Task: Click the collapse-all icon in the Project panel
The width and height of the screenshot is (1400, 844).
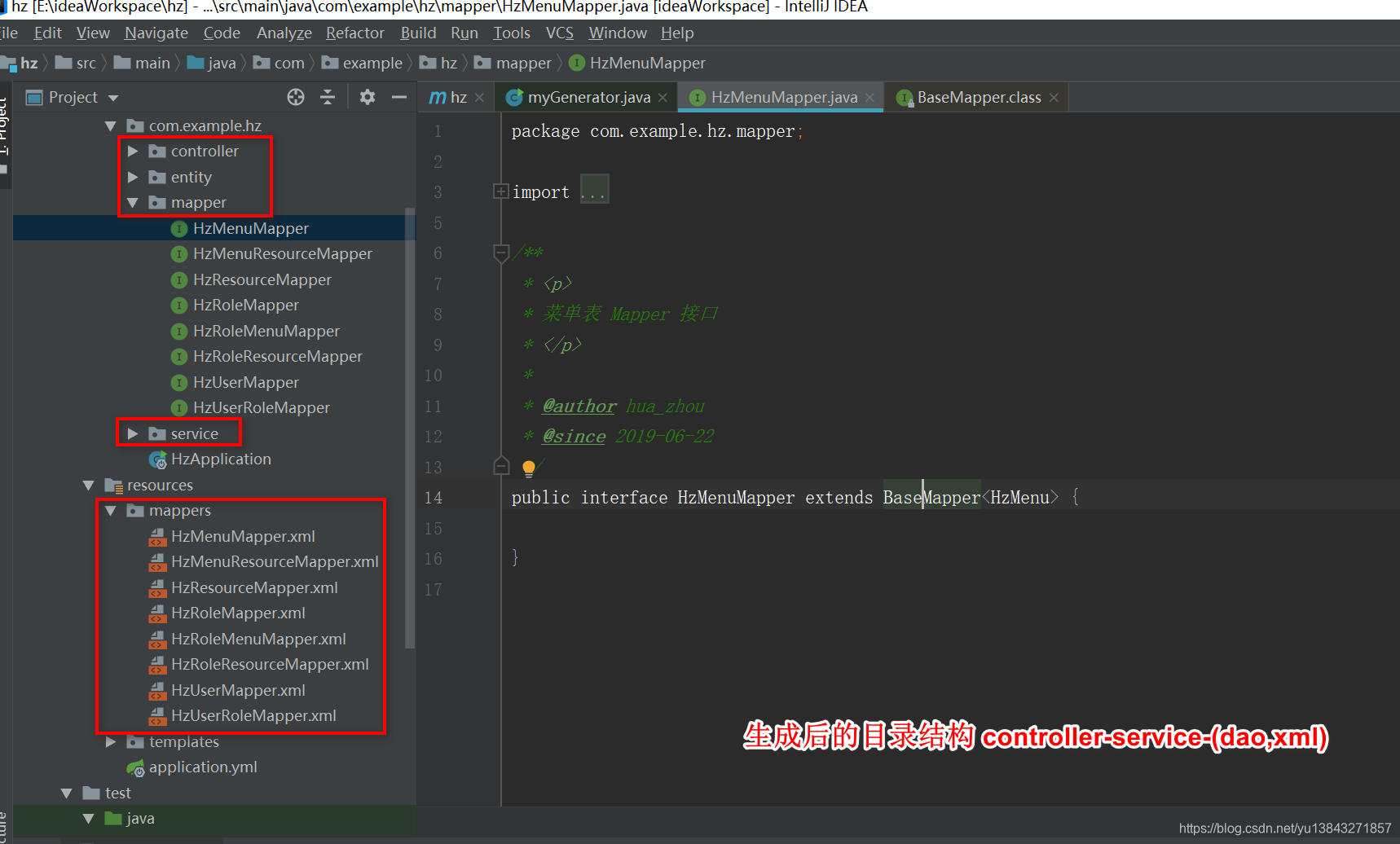Action: 328,97
